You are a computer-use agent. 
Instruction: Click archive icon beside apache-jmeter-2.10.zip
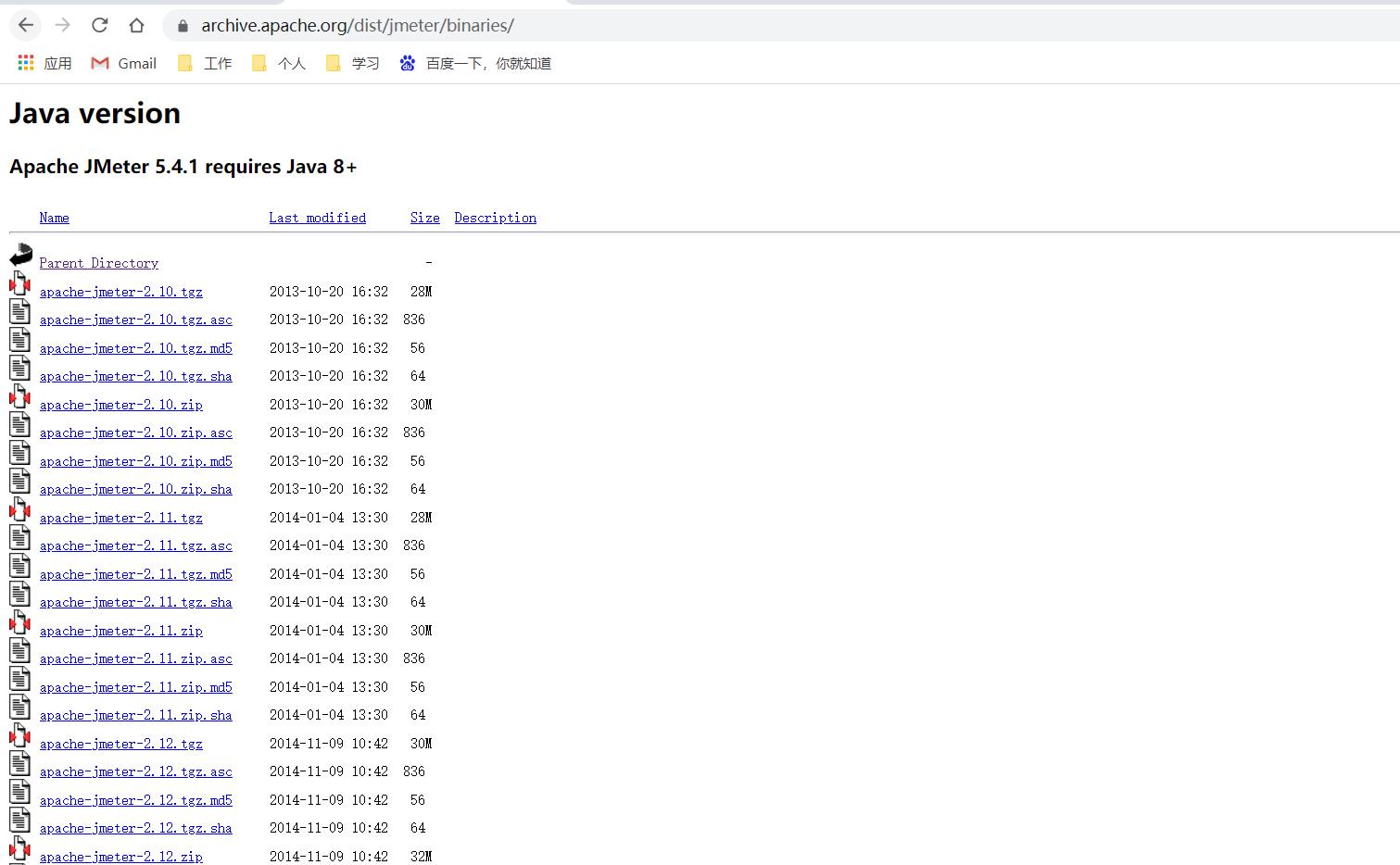point(19,396)
